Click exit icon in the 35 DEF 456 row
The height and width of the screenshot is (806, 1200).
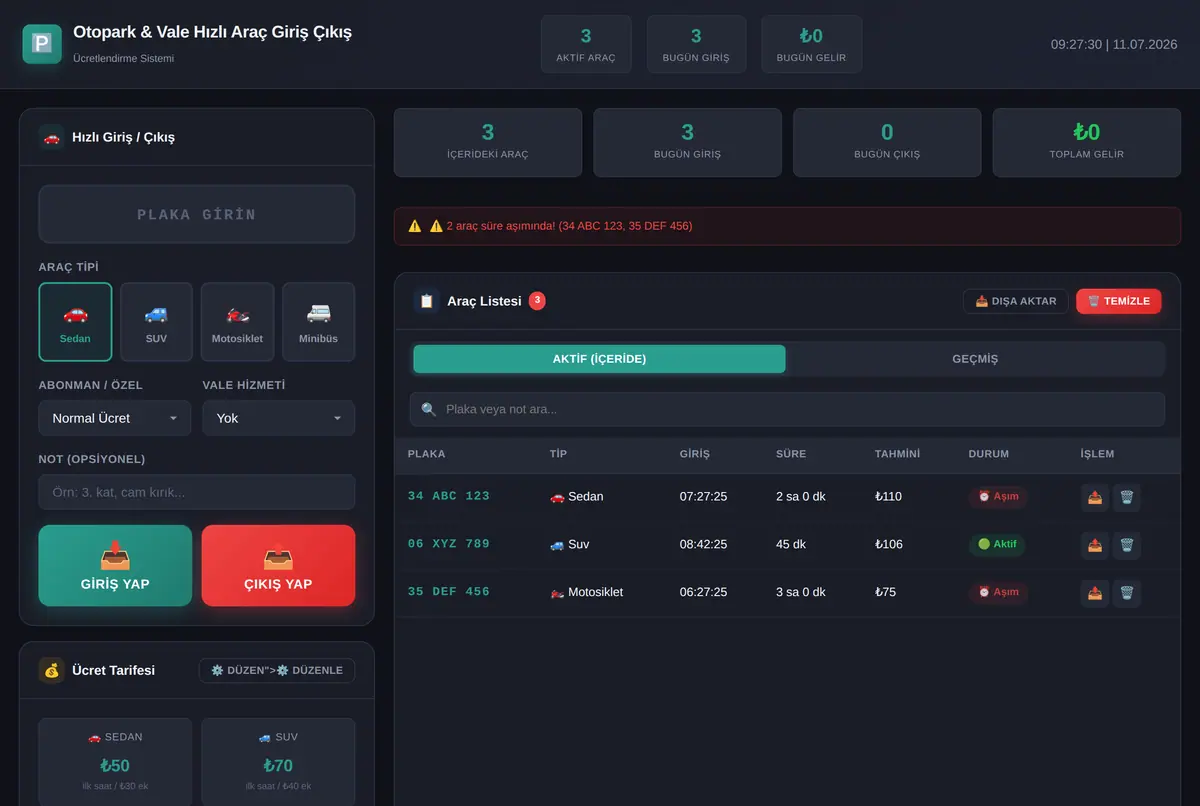[x=1095, y=593]
